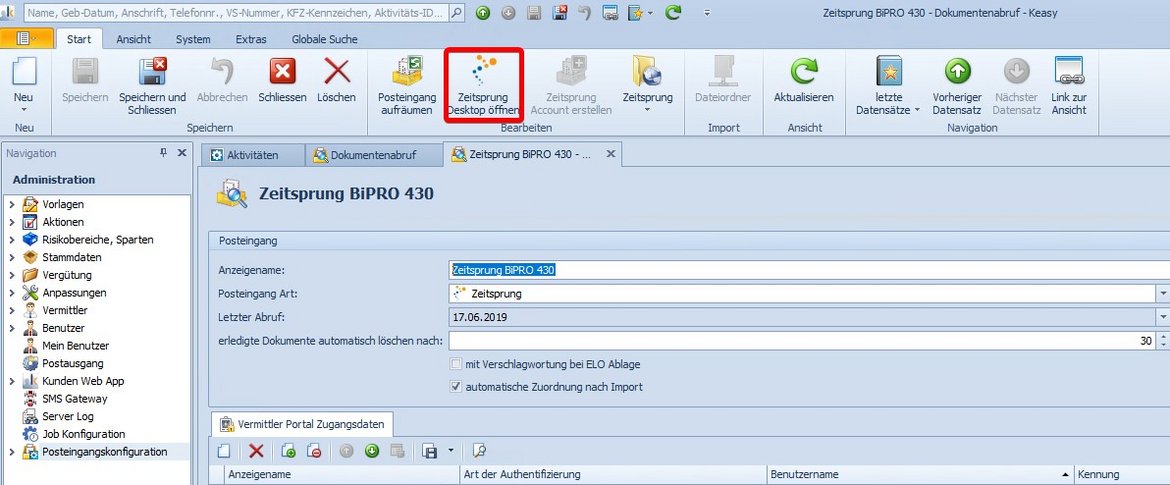The image size is (1170, 485).
Task: Expand the Vorlagen tree node
Action: click(x=11, y=204)
